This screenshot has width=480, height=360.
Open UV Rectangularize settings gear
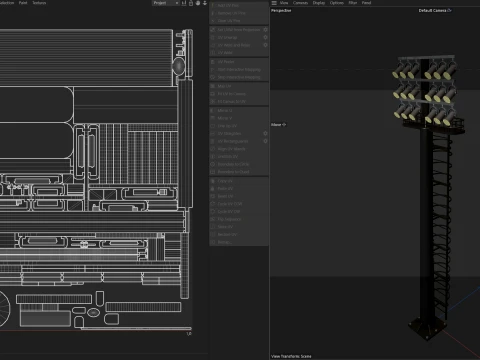(265, 141)
